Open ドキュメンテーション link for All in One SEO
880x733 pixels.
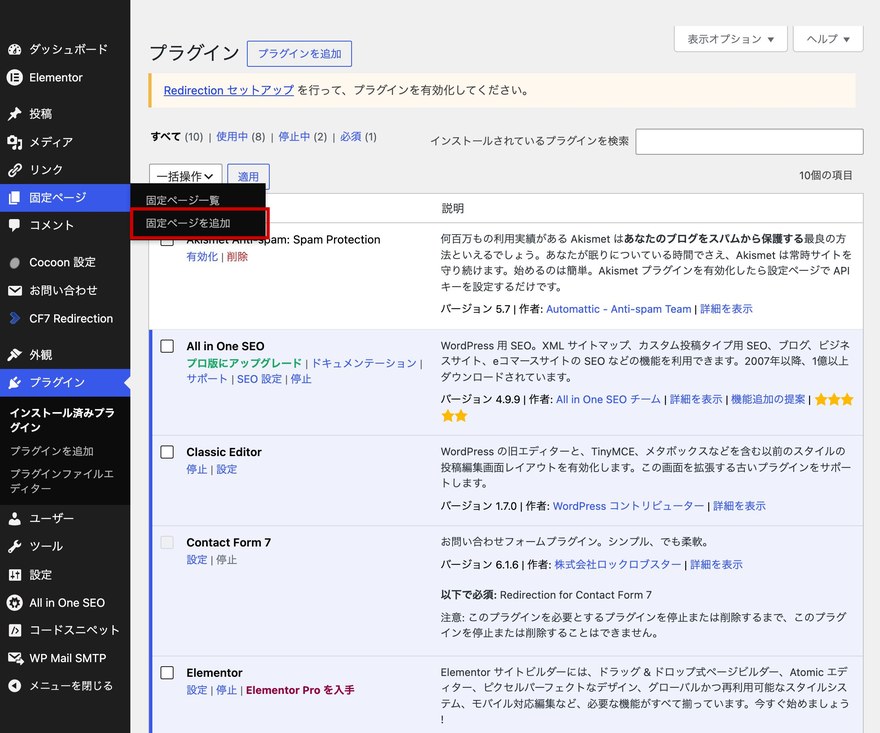coord(364,363)
